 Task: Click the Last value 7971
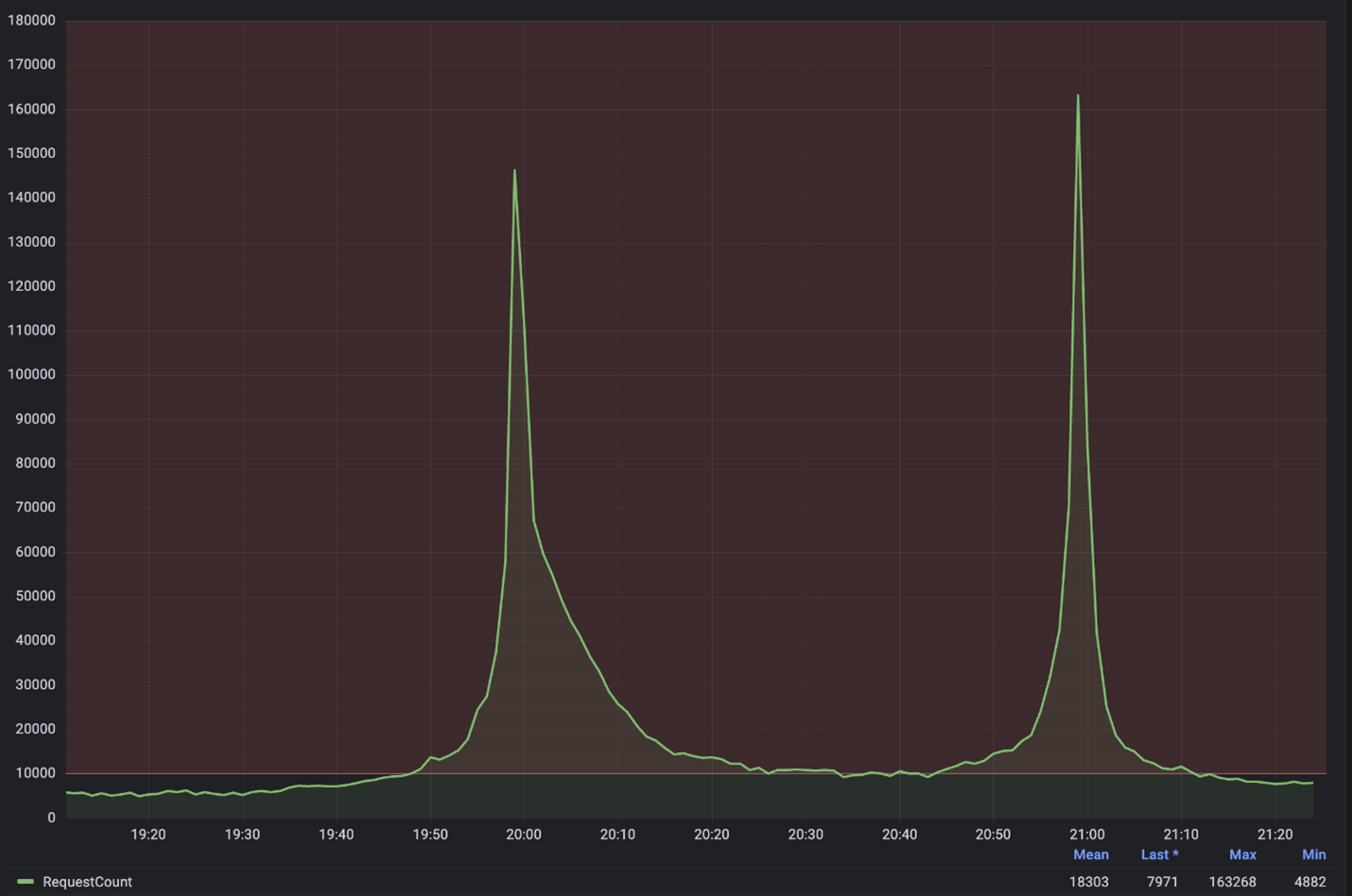(x=1162, y=882)
